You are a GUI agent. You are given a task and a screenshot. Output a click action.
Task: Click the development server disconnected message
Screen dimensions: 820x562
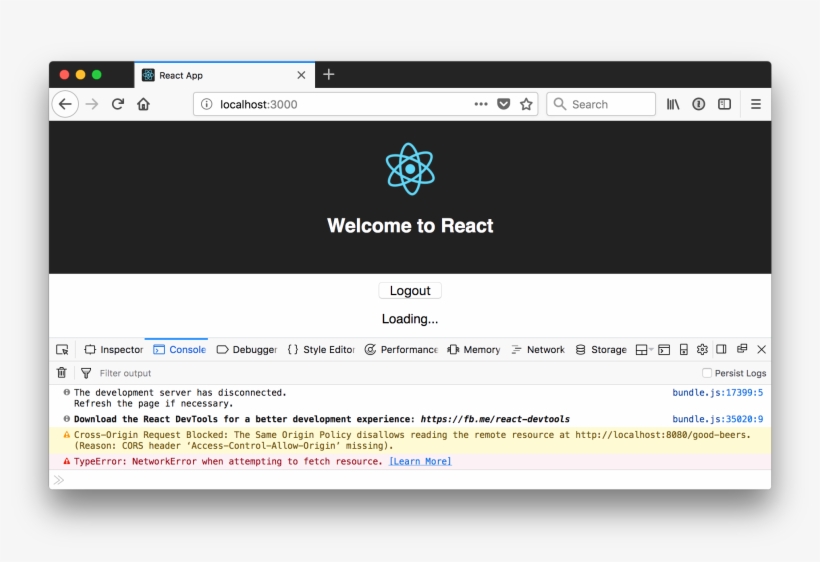point(180,398)
